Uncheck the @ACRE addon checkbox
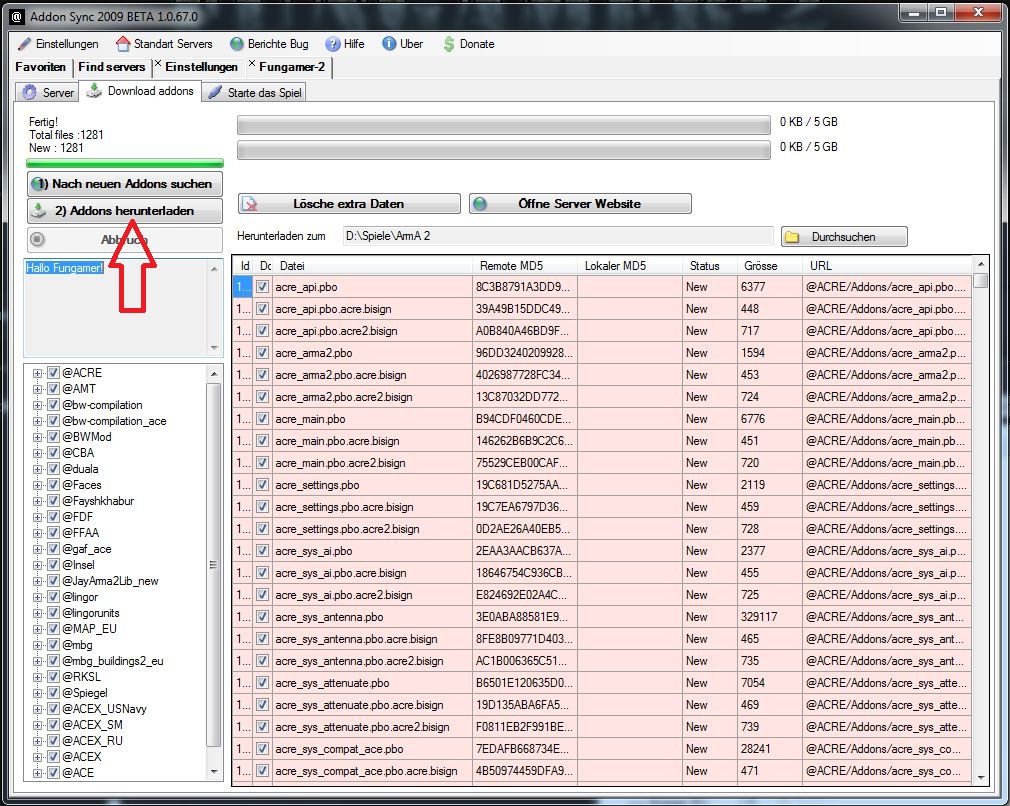Screen dimensions: 1010x806 pos(54,373)
